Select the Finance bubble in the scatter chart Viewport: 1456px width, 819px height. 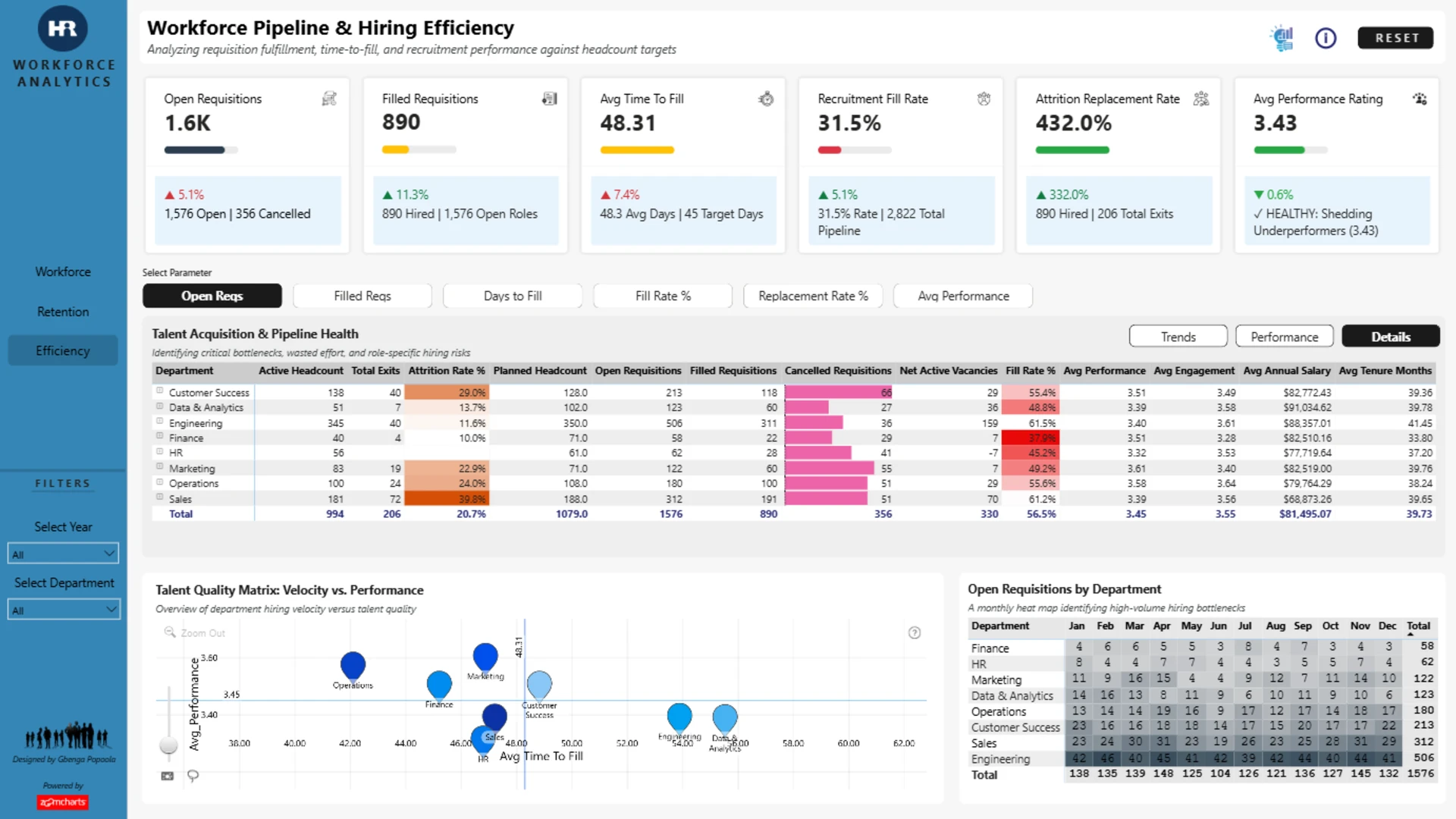pos(439,685)
